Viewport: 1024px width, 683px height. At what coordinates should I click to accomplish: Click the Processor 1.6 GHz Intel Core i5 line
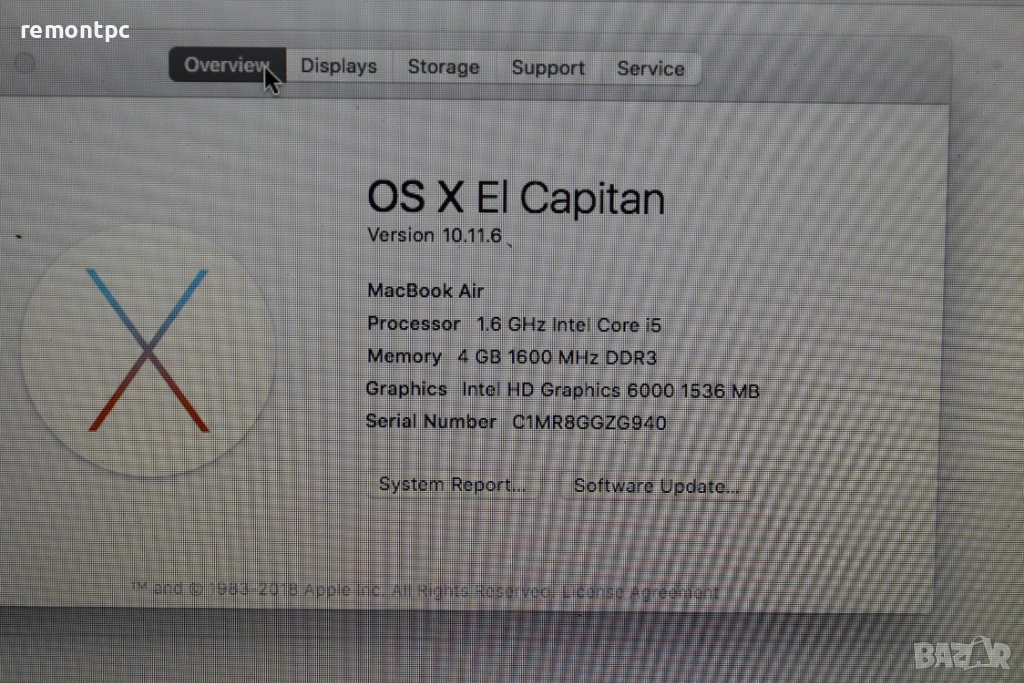click(514, 325)
